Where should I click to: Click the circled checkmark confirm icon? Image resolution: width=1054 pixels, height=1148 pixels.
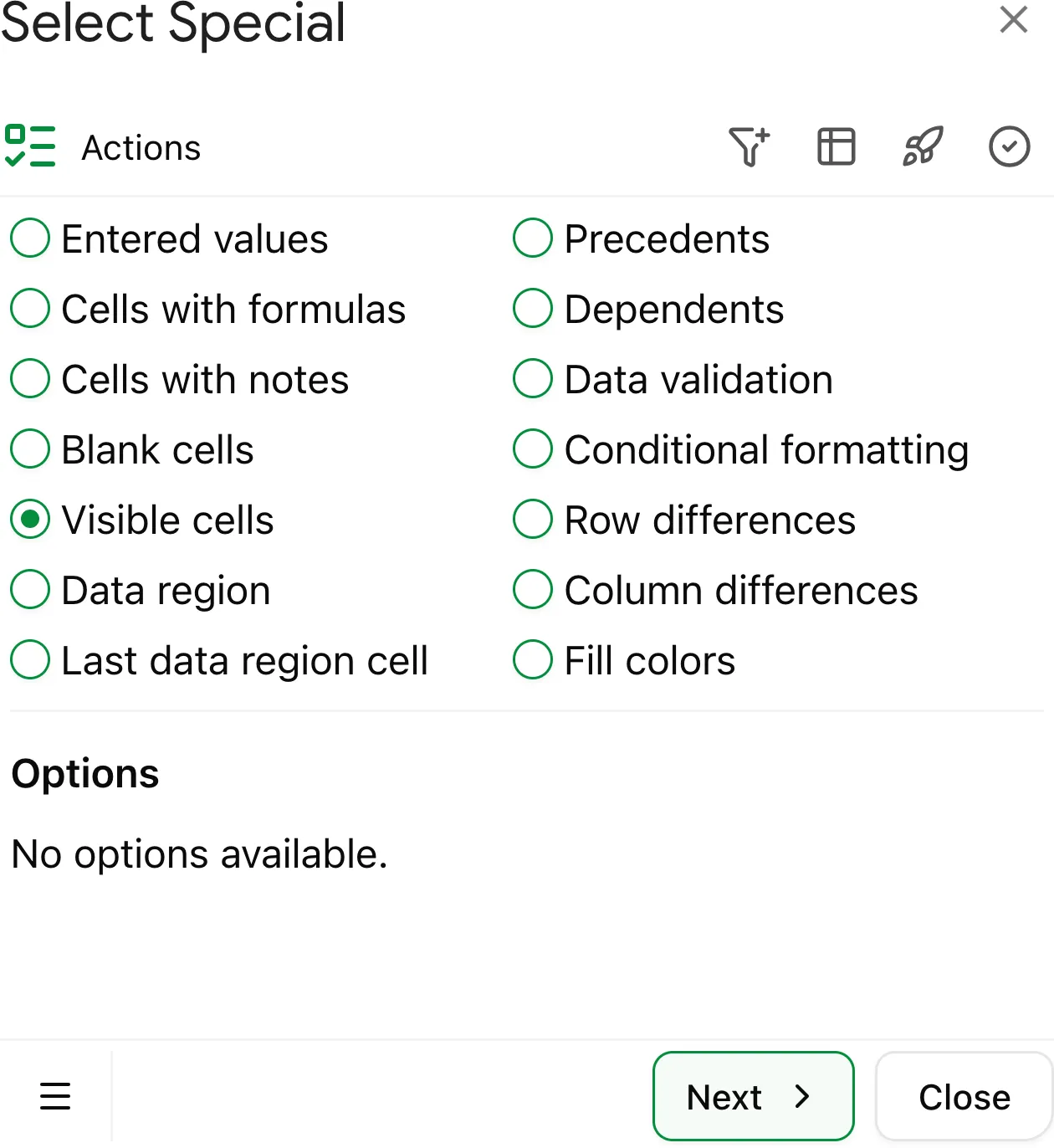click(x=1009, y=146)
